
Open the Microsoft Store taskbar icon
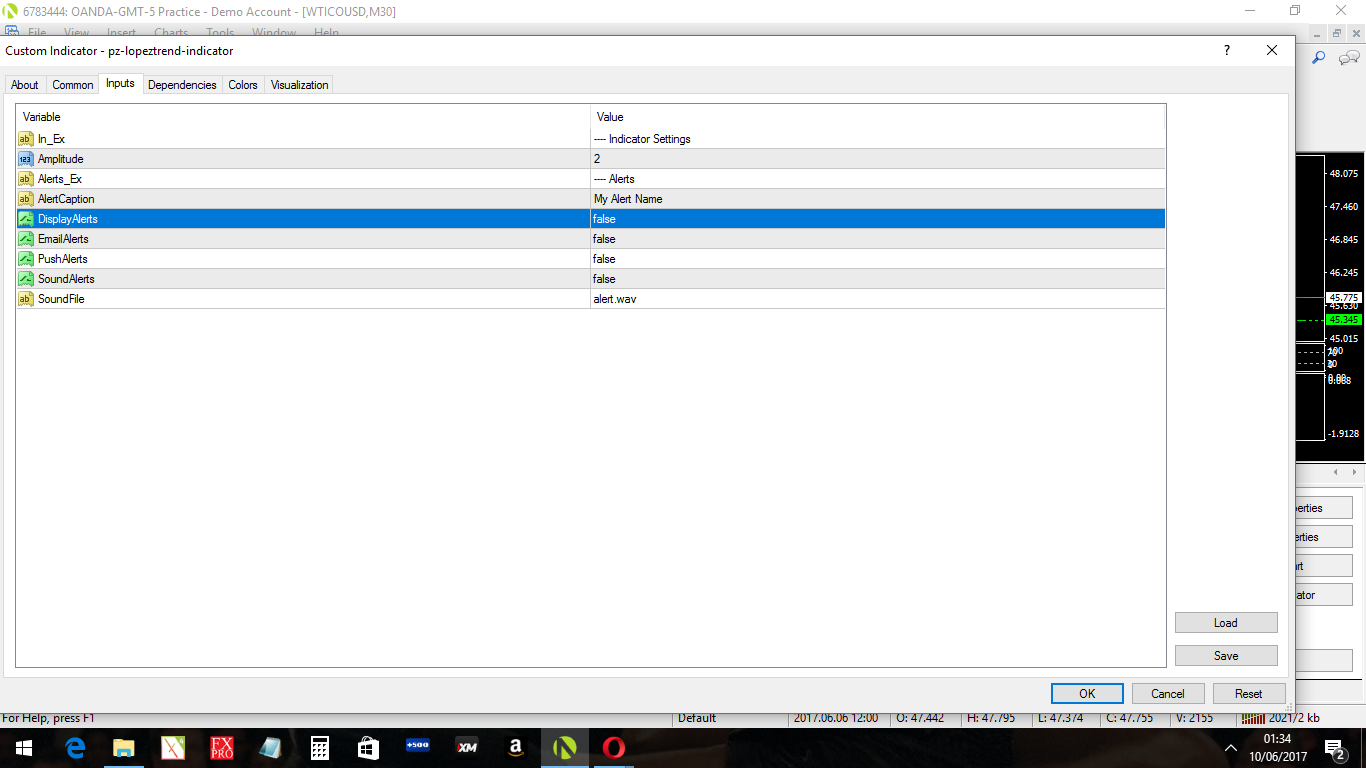point(369,748)
